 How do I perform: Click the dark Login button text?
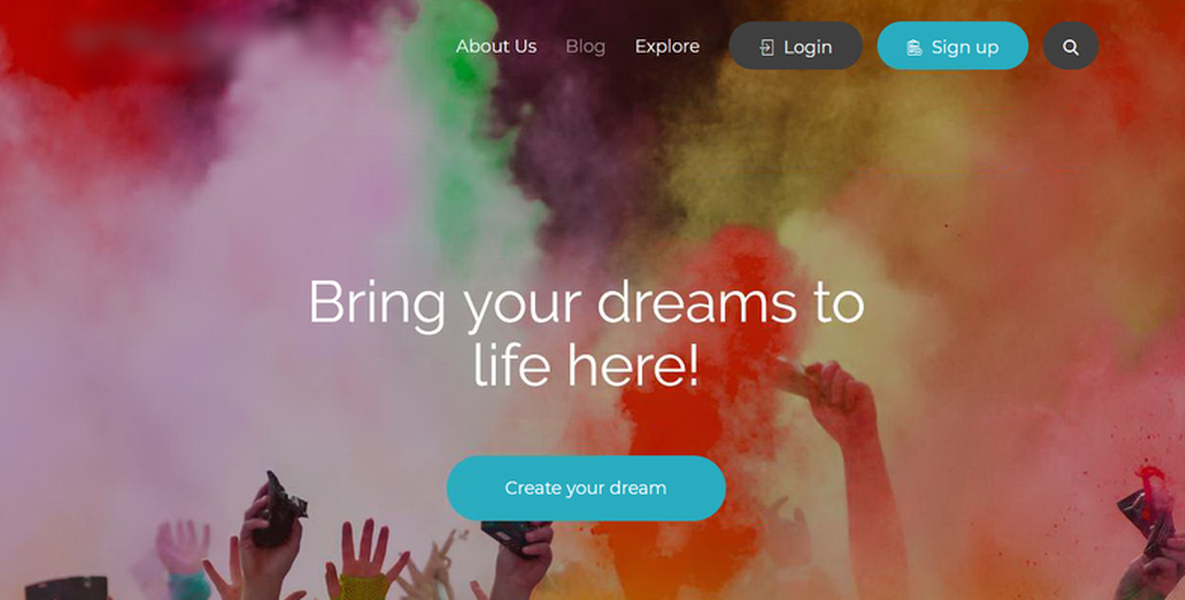pyautogui.click(x=808, y=48)
